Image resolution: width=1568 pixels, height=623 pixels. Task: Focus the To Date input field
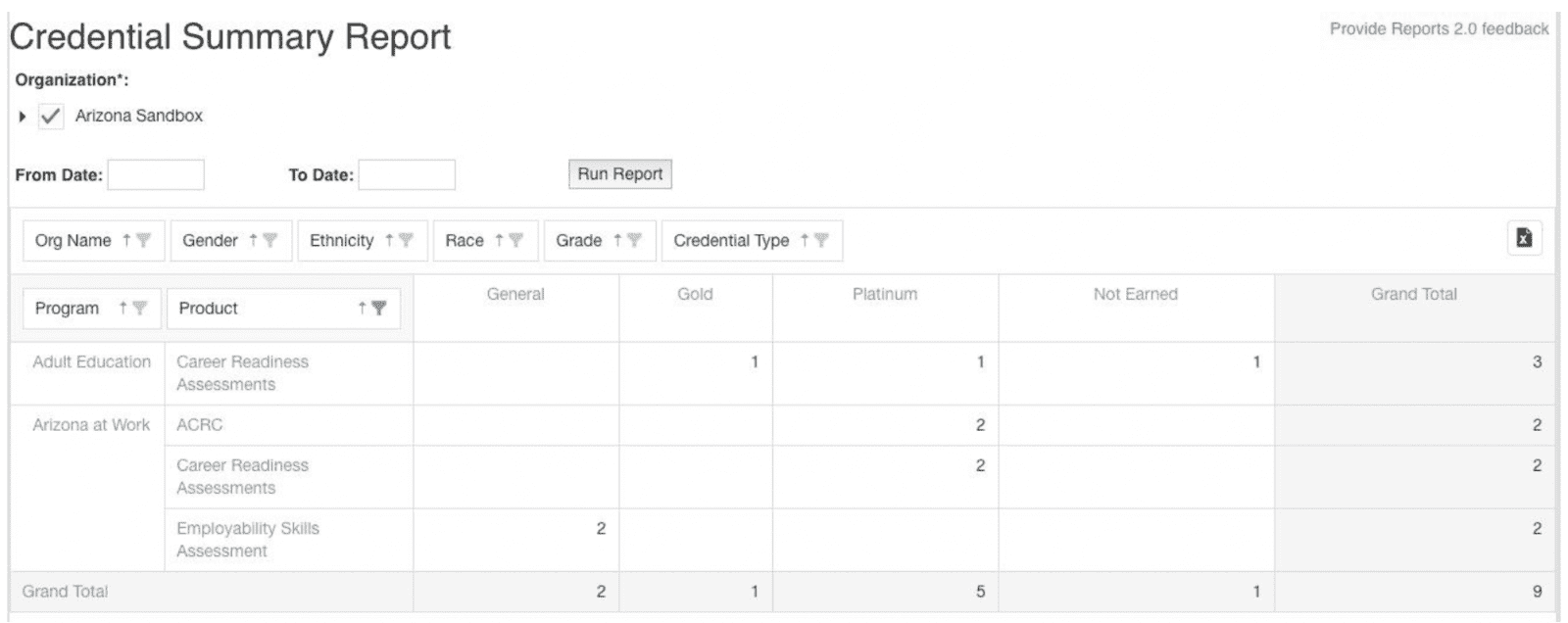(x=407, y=175)
